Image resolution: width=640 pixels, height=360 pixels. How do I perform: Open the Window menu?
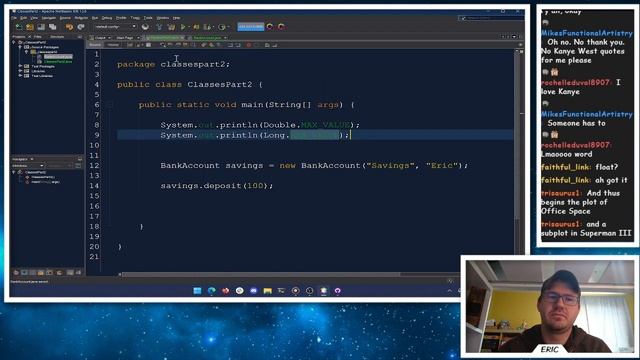[x=162, y=18]
